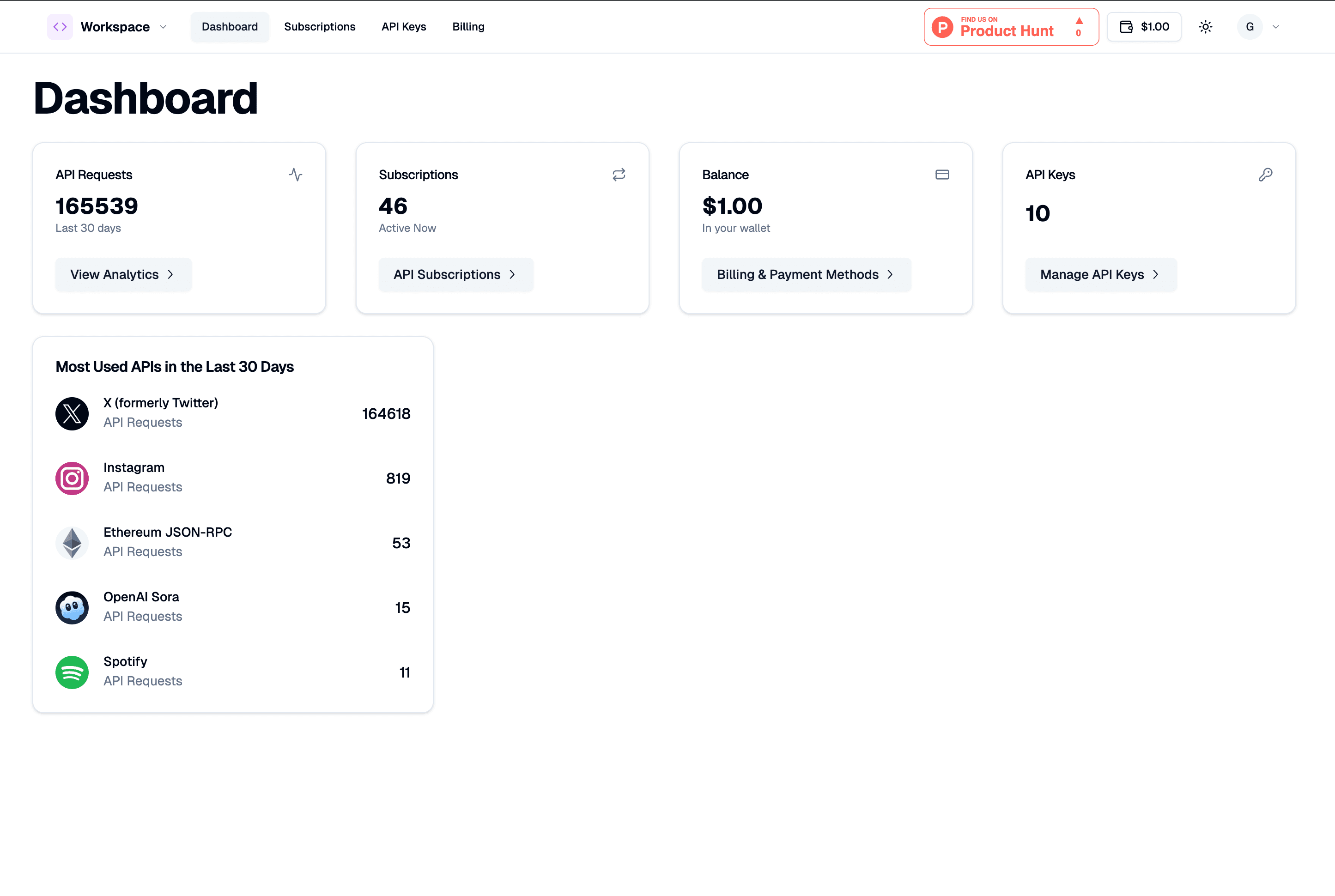The image size is (1335, 896).
Task: Select the Instagram API icon
Action: pos(72,478)
